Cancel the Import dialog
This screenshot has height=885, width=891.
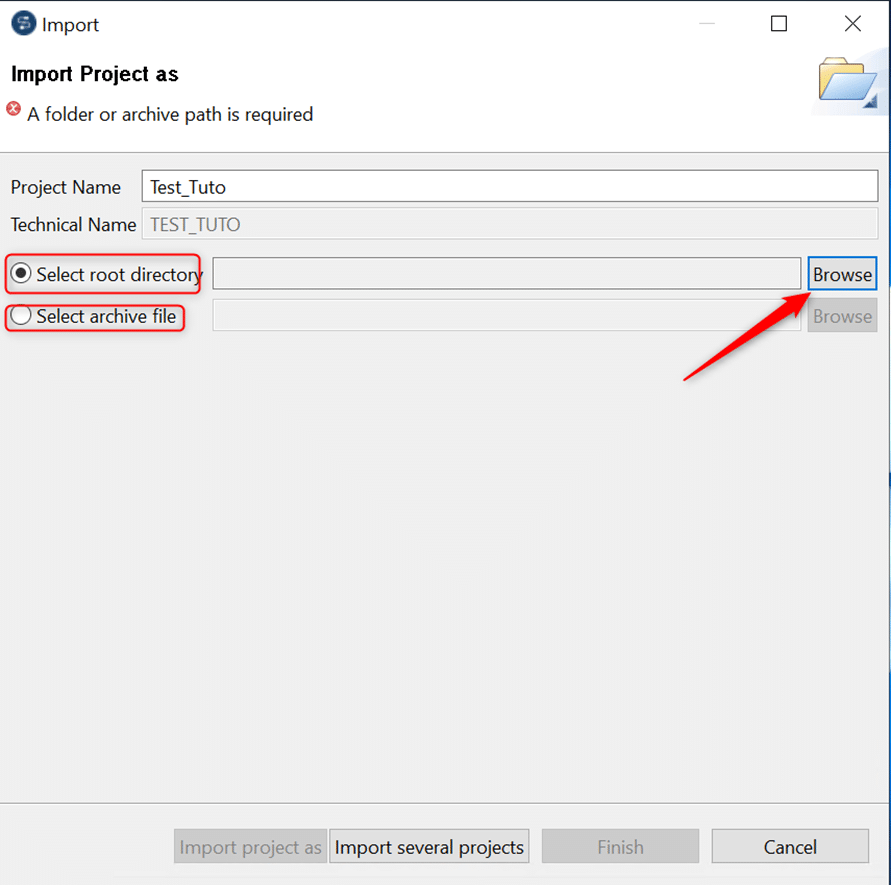point(790,846)
